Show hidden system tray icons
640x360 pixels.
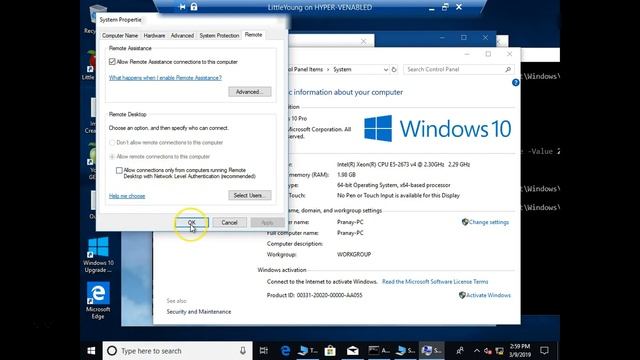click(x=476, y=351)
